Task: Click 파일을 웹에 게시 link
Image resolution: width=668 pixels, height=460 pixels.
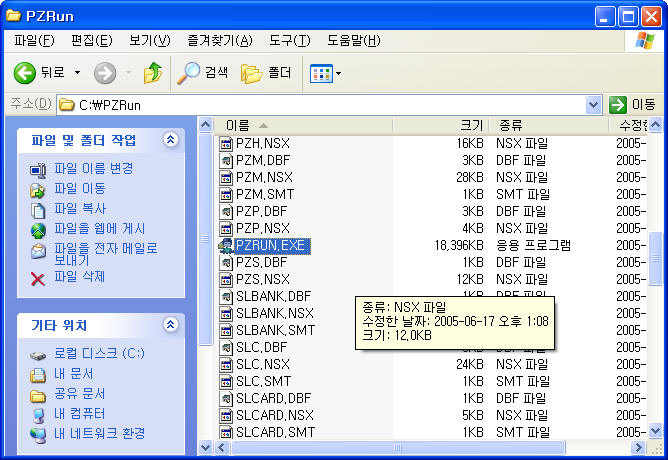Action: [x=99, y=229]
